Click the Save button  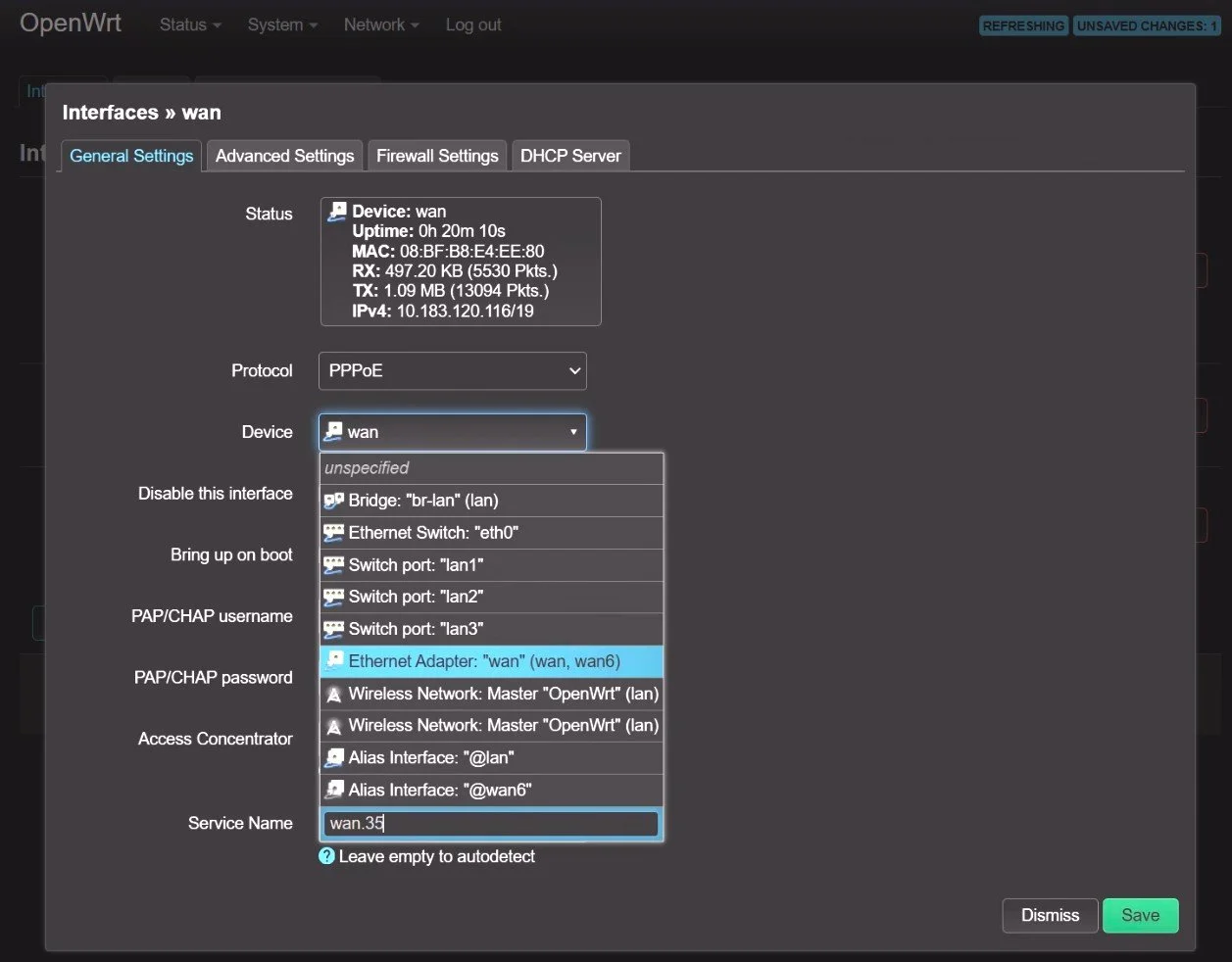1141,915
